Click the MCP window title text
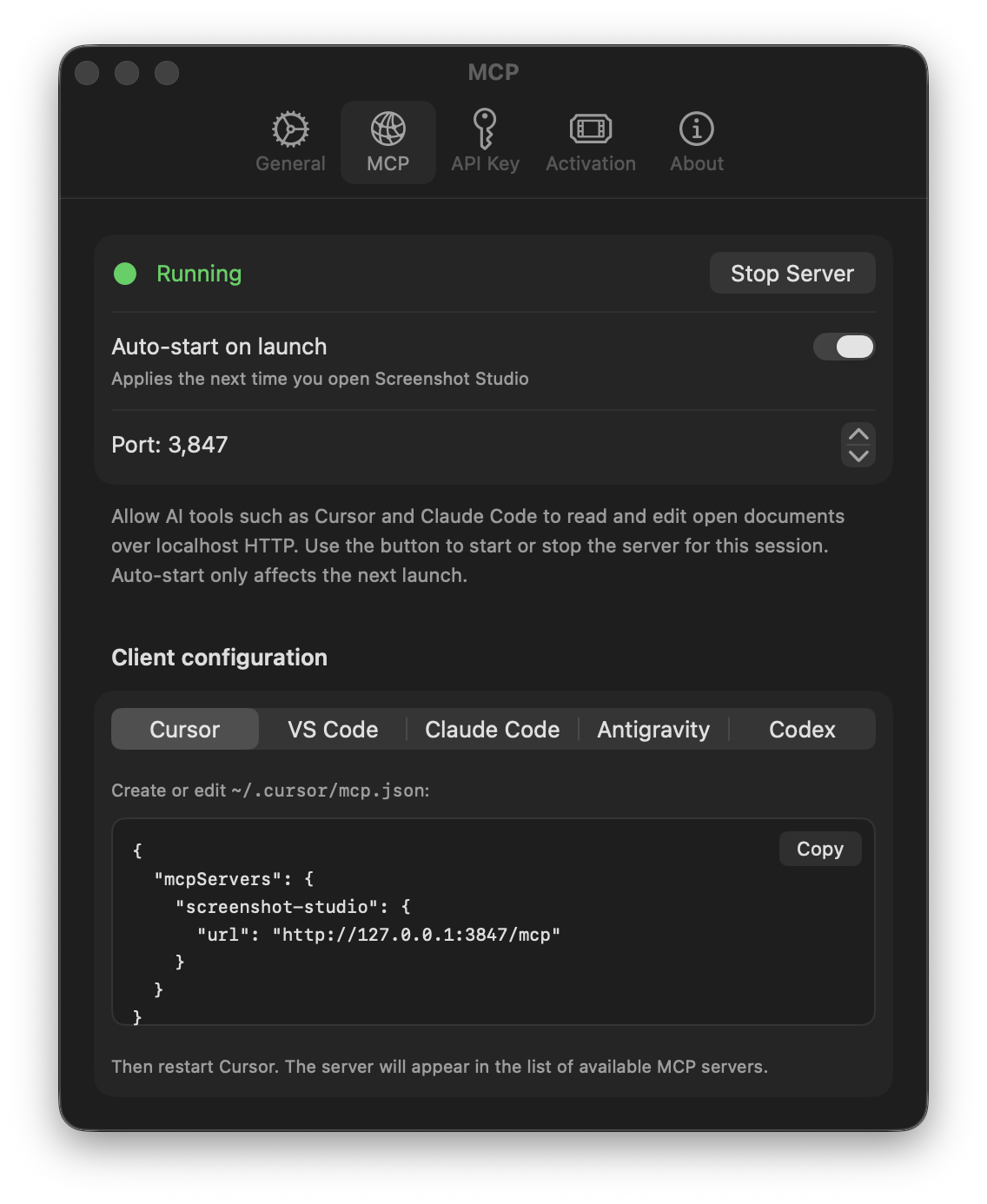The height and width of the screenshot is (1204, 987). [493, 72]
